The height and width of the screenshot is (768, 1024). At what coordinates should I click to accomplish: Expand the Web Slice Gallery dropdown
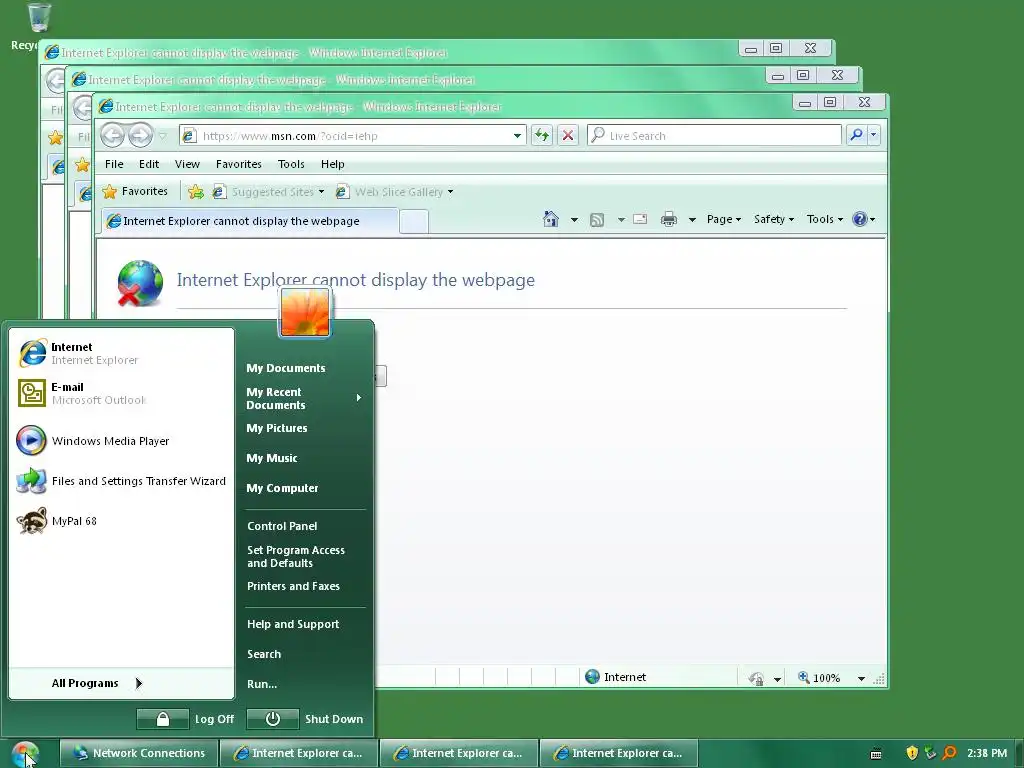tap(451, 192)
